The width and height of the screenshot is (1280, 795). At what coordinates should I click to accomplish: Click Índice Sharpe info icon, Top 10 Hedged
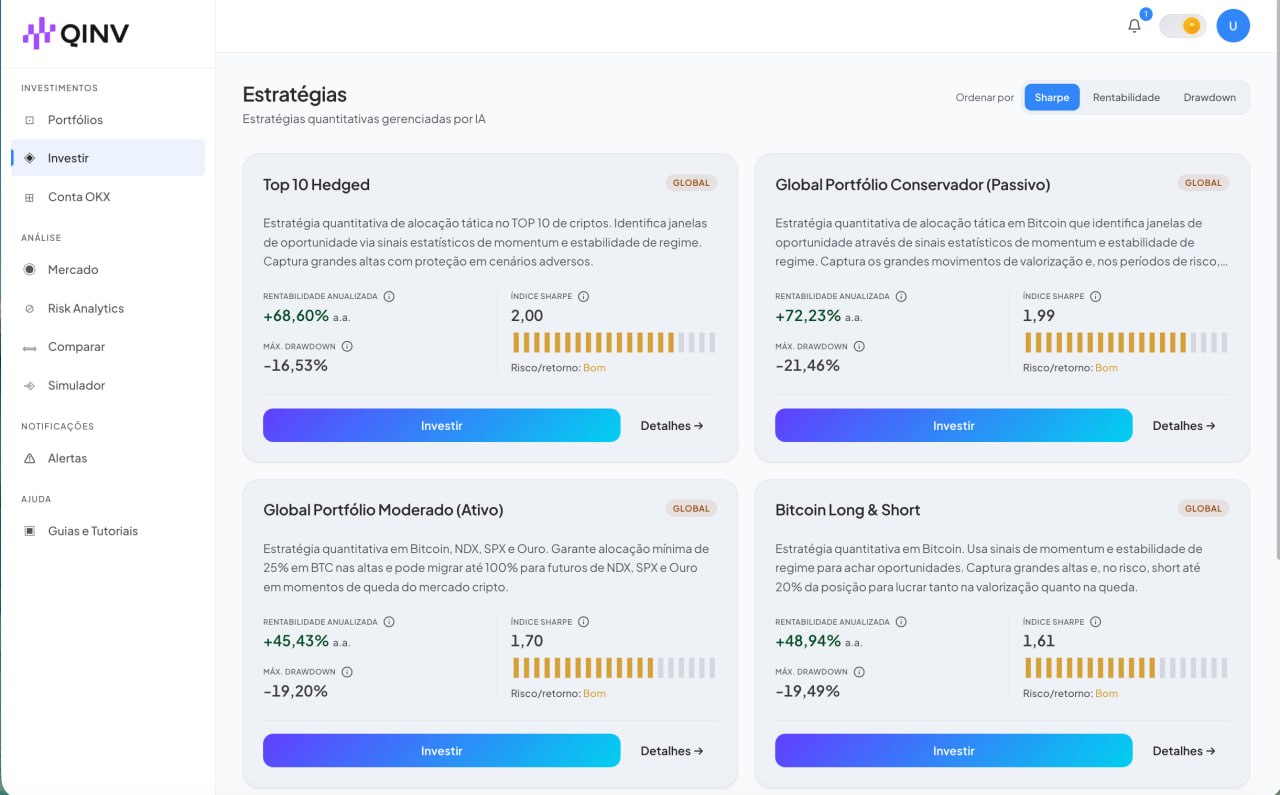point(583,296)
